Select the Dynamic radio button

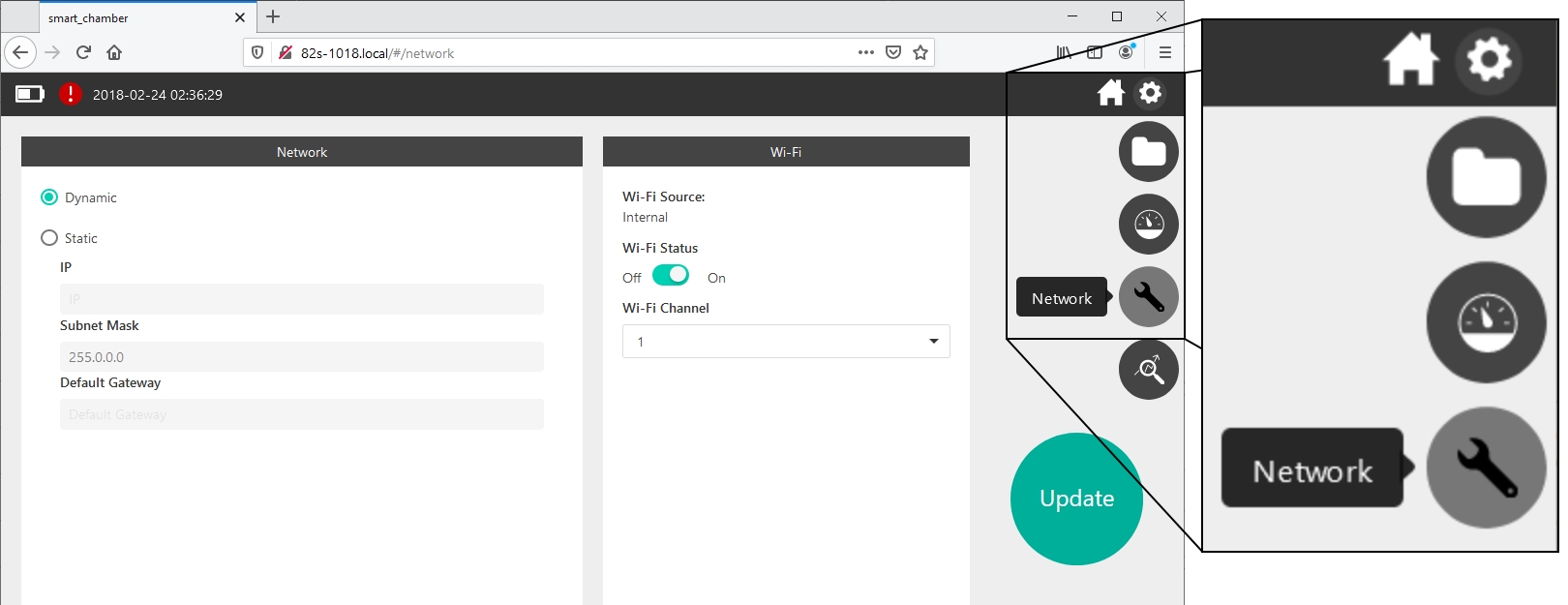[x=49, y=197]
